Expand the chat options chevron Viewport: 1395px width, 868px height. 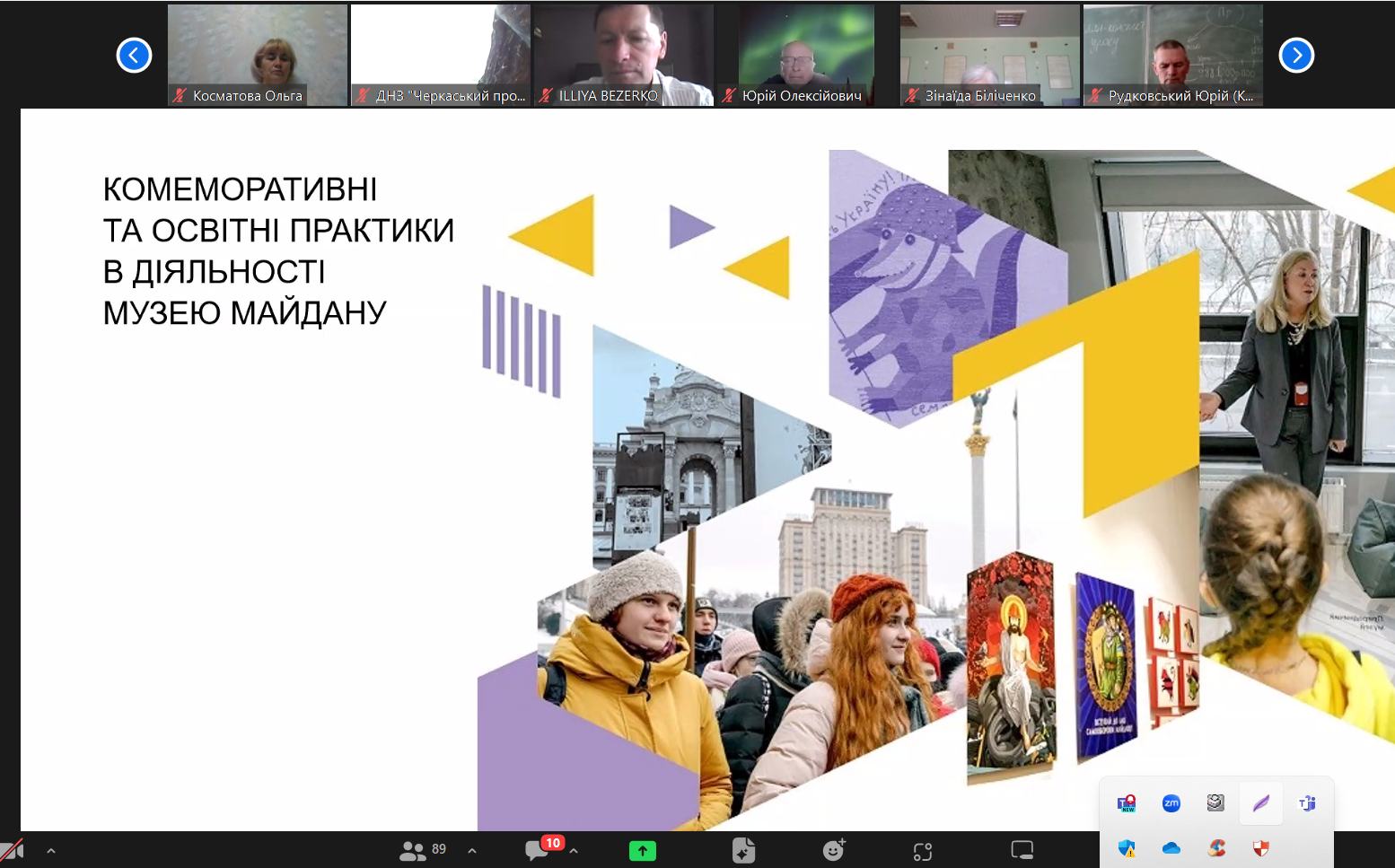[574, 851]
